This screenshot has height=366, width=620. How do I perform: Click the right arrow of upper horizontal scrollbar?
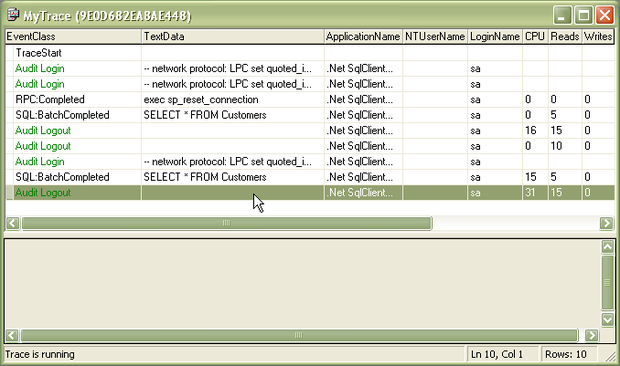pyautogui.click(x=606, y=223)
